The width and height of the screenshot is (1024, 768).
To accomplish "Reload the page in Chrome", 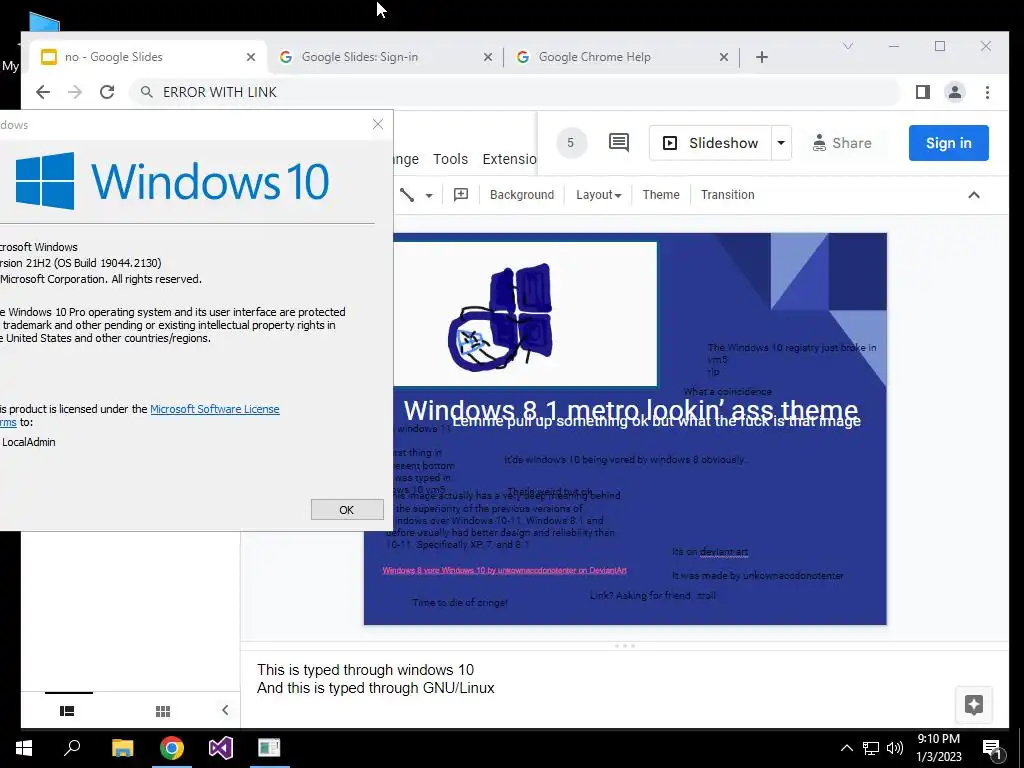I will (x=107, y=92).
